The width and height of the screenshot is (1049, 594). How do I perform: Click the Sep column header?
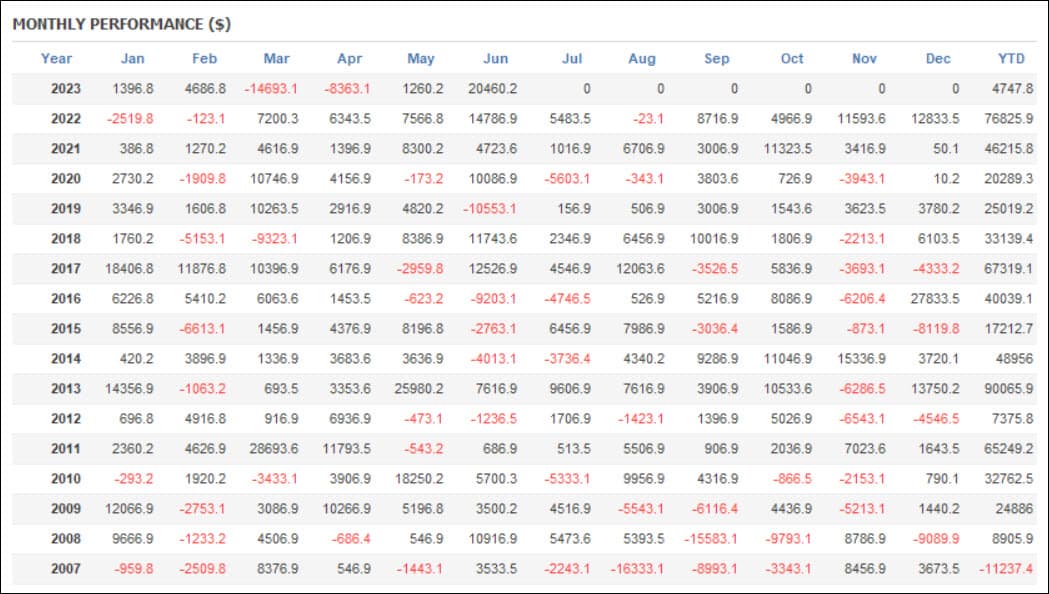coord(717,59)
